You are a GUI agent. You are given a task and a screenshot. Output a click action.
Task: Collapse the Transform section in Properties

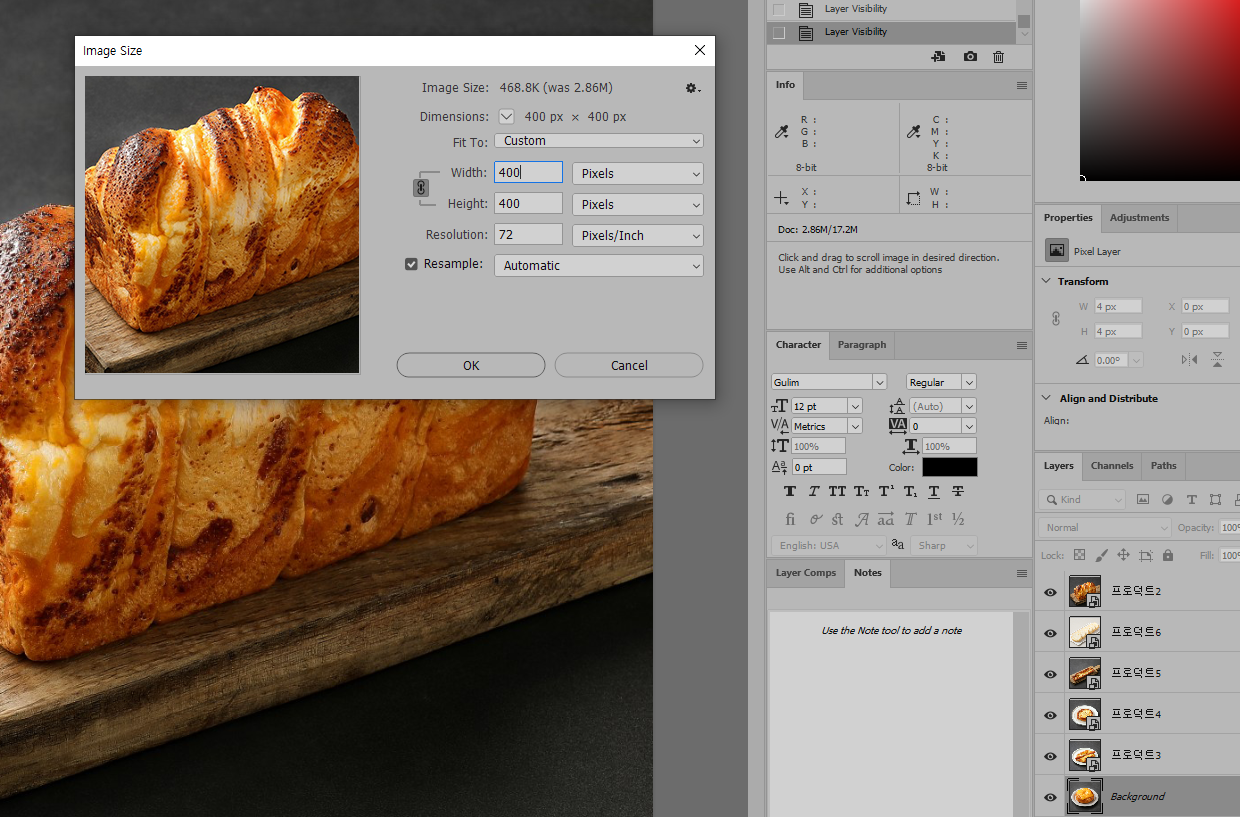pyautogui.click(x=1047, y=282)
